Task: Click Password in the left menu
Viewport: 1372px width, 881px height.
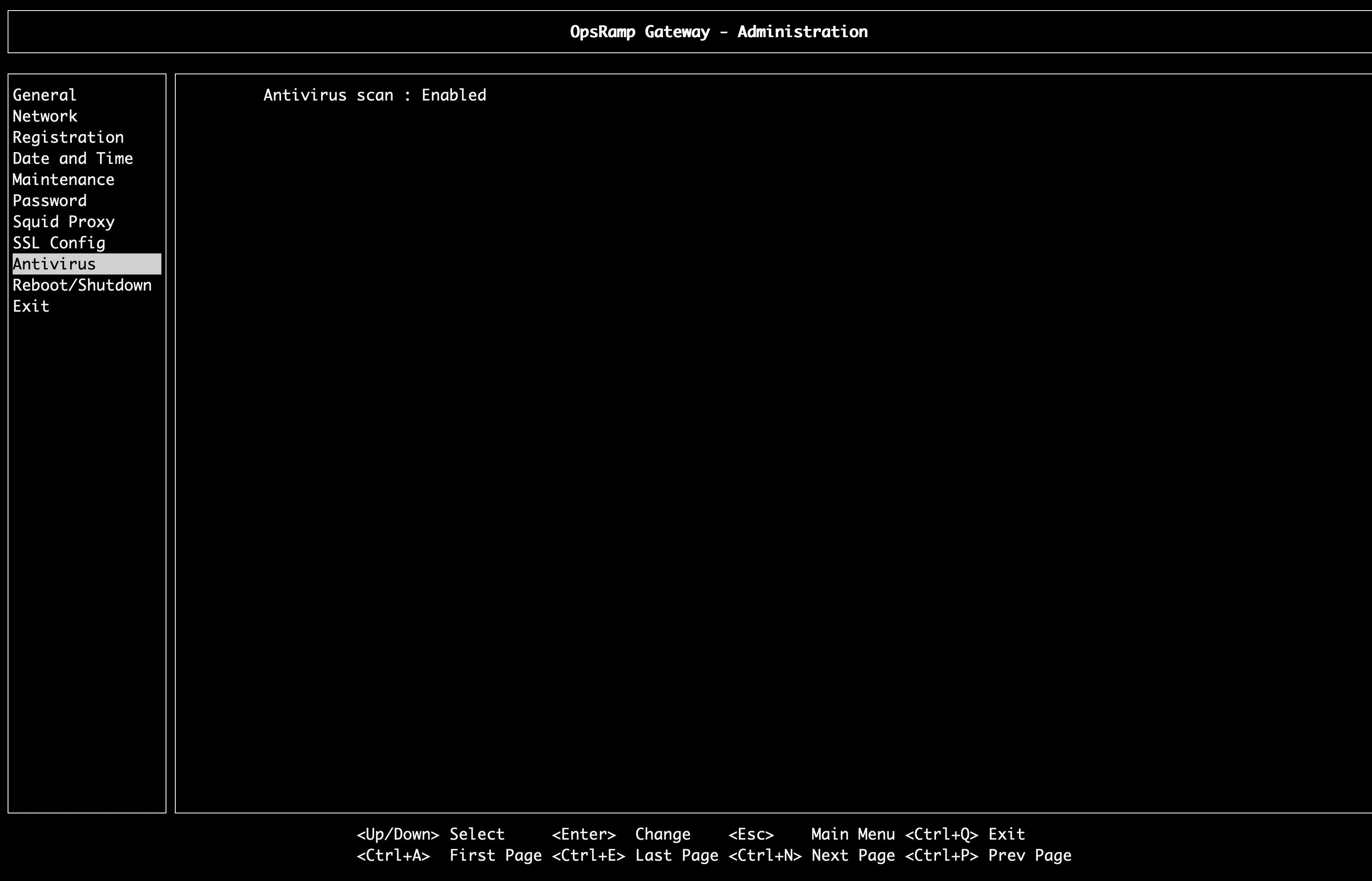Action: 50,201
